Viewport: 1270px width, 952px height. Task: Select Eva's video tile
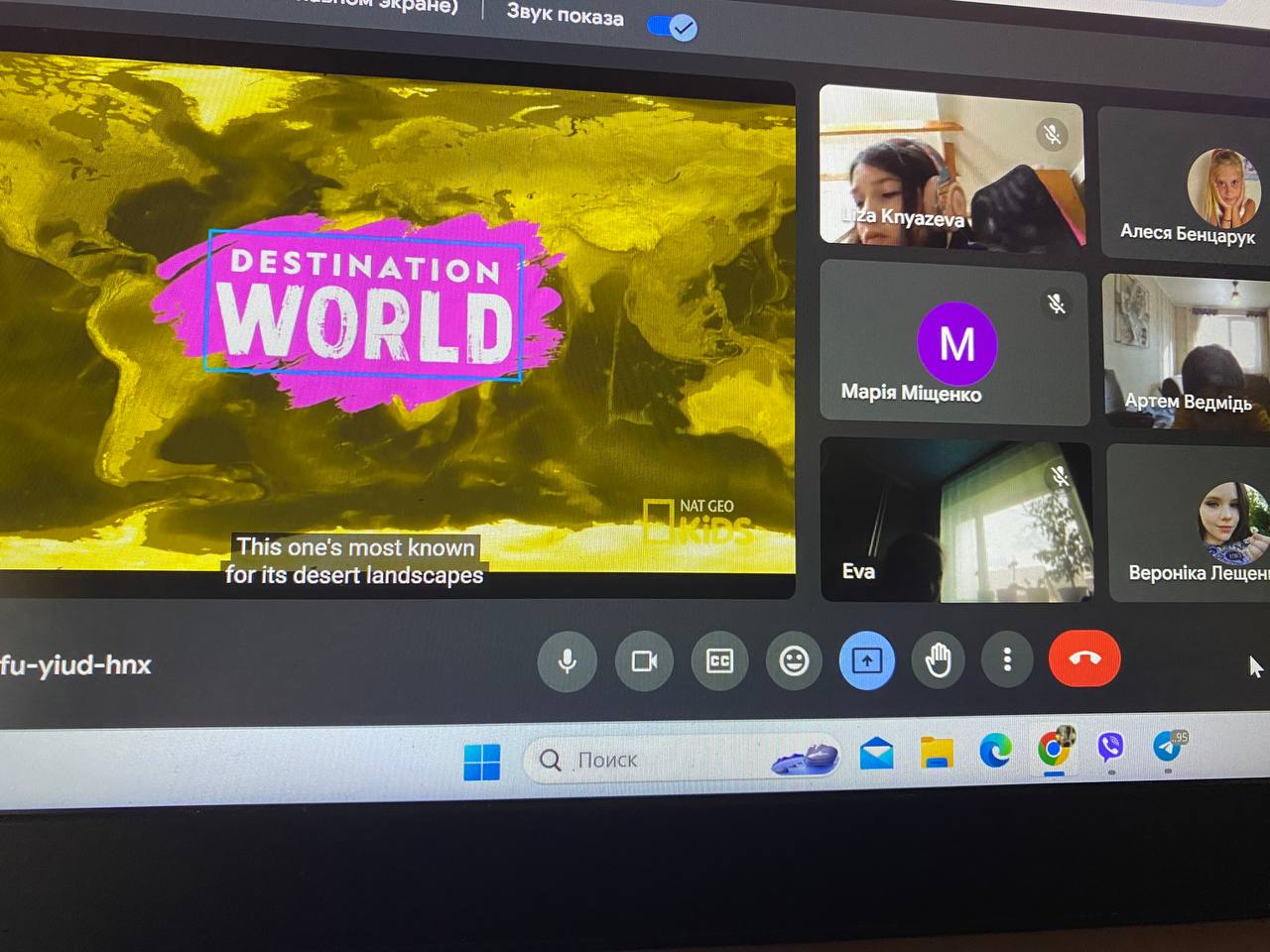[x=955, y=521]
